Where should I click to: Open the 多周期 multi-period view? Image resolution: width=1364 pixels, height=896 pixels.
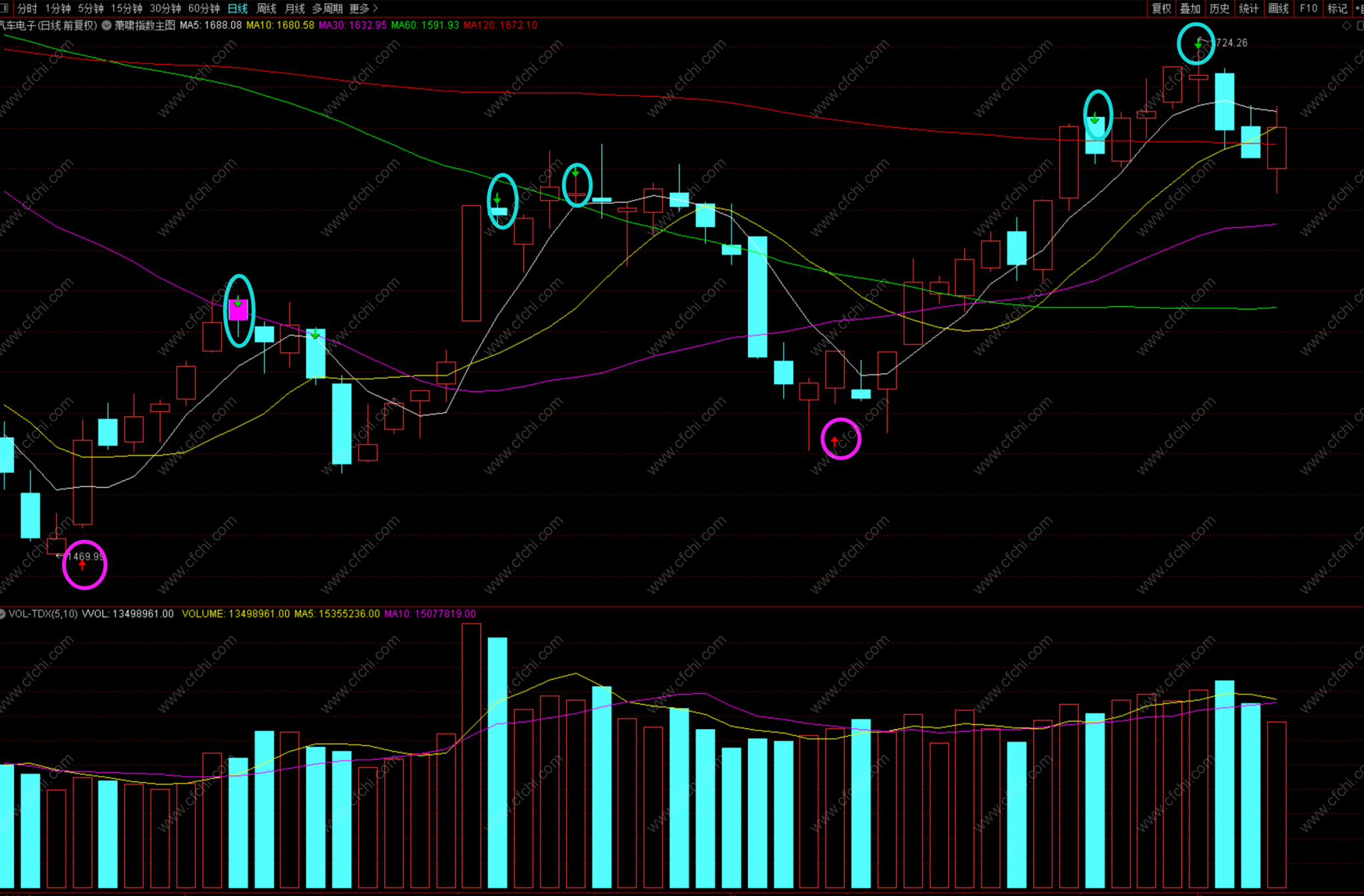pos(327,8)
